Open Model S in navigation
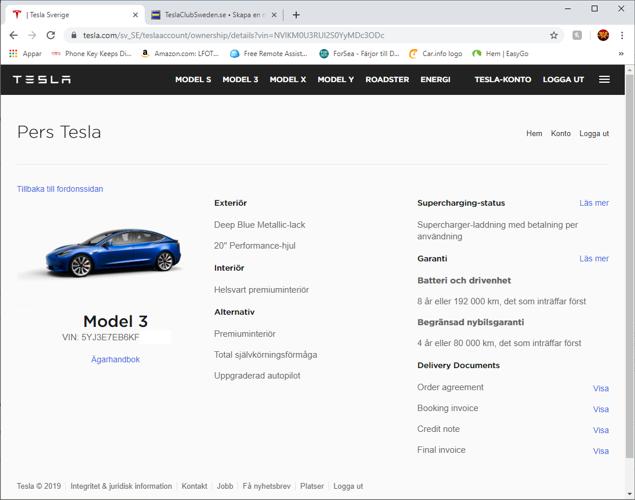Screen dimensions: 635x500 (193, 79)
